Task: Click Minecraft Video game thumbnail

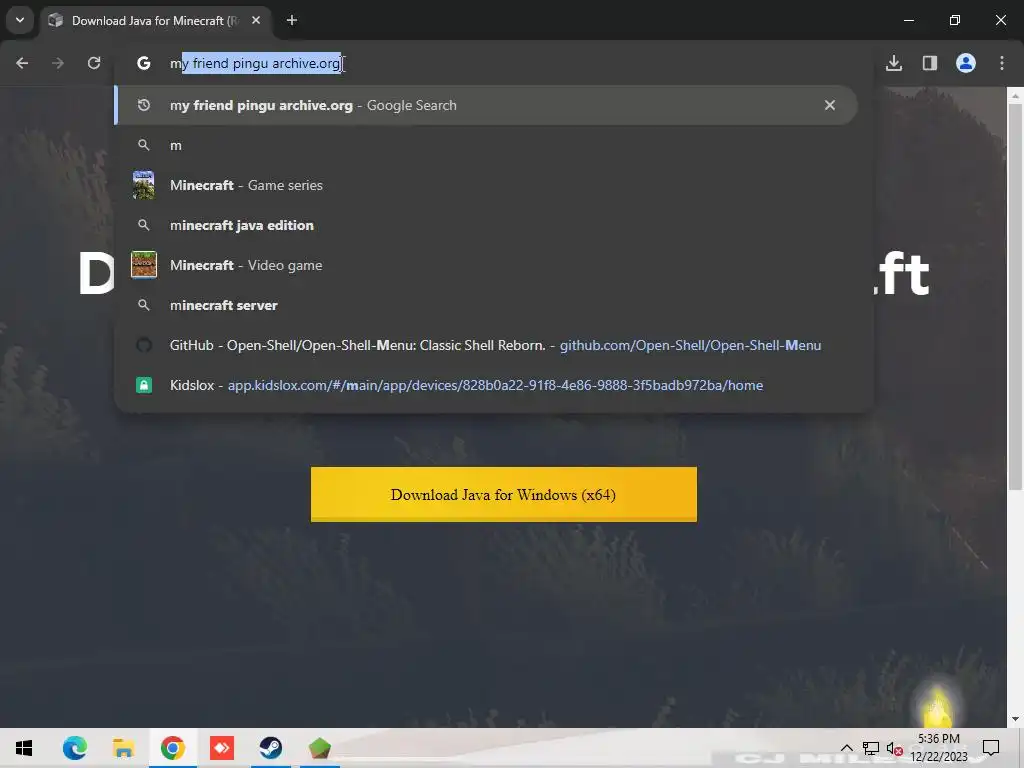Action: point(144,264)
